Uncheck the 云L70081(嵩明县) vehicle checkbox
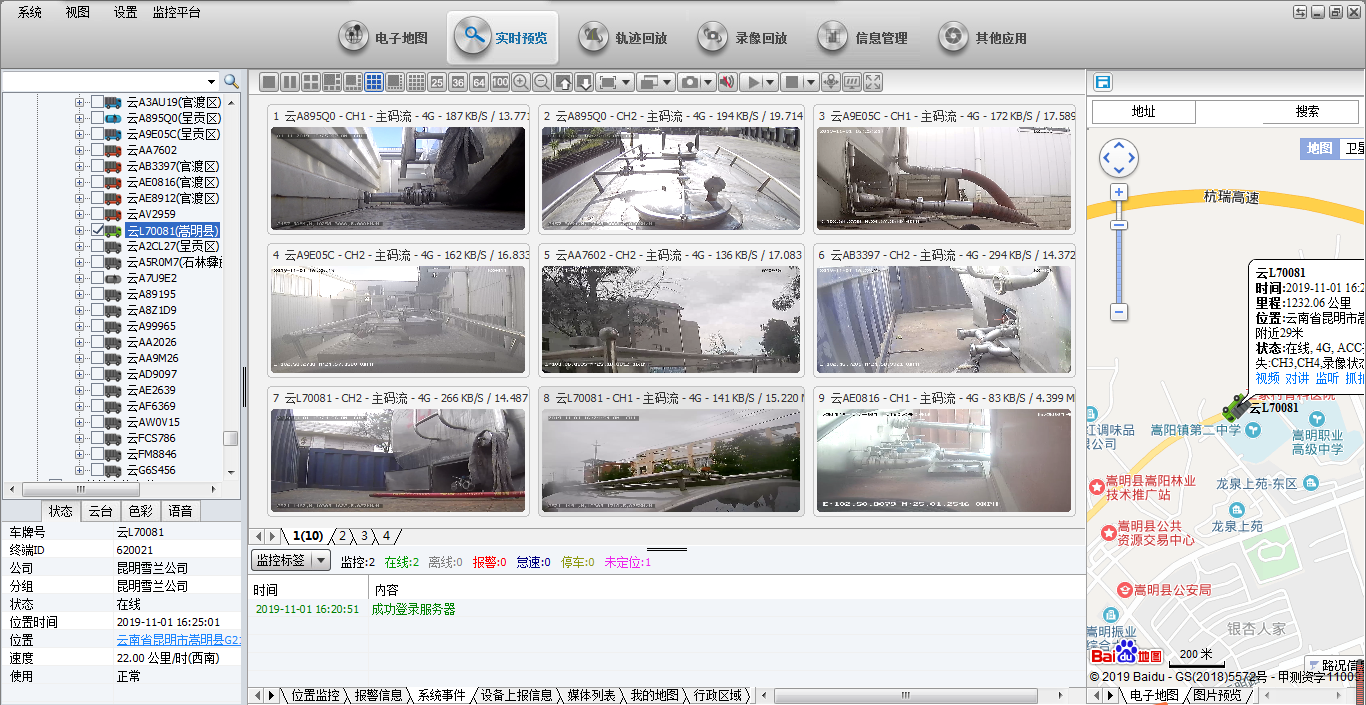Viewport: 1366px width, 705px height. 95,230
